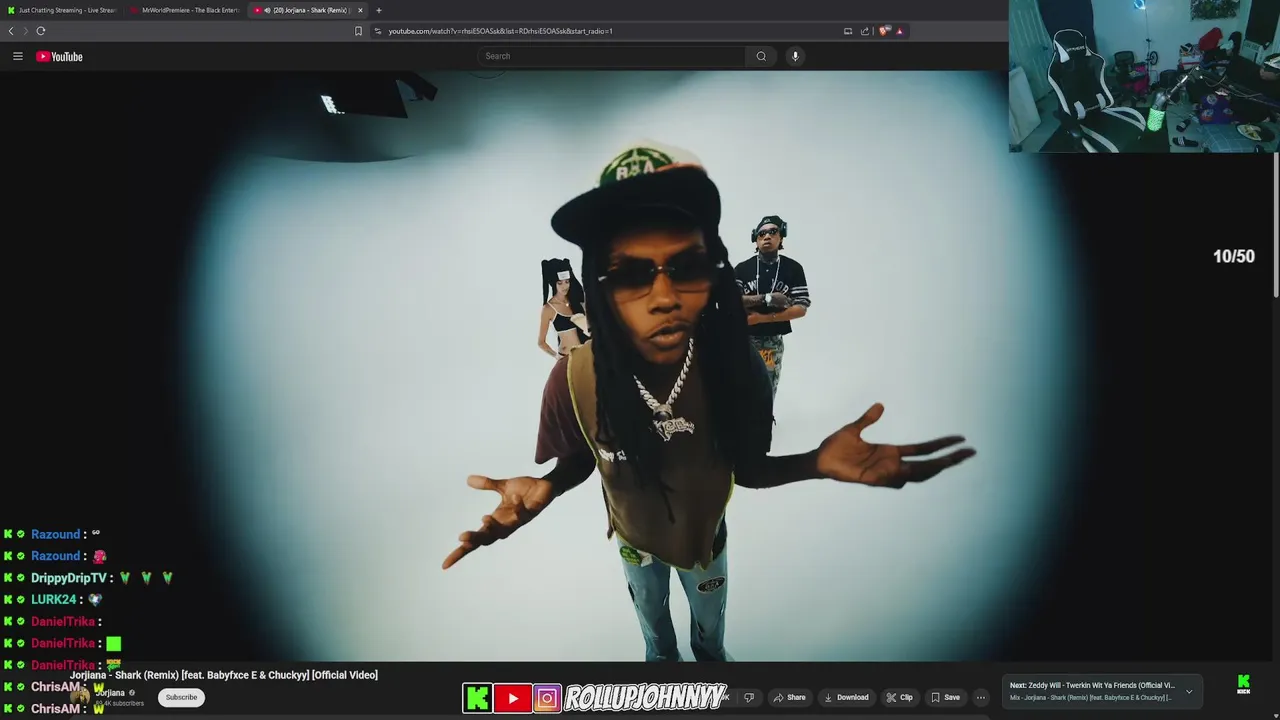Open the Next: Zeddy Will video entry
1280x720 pixels.
pyautogui.click(x=1092, y=686)
